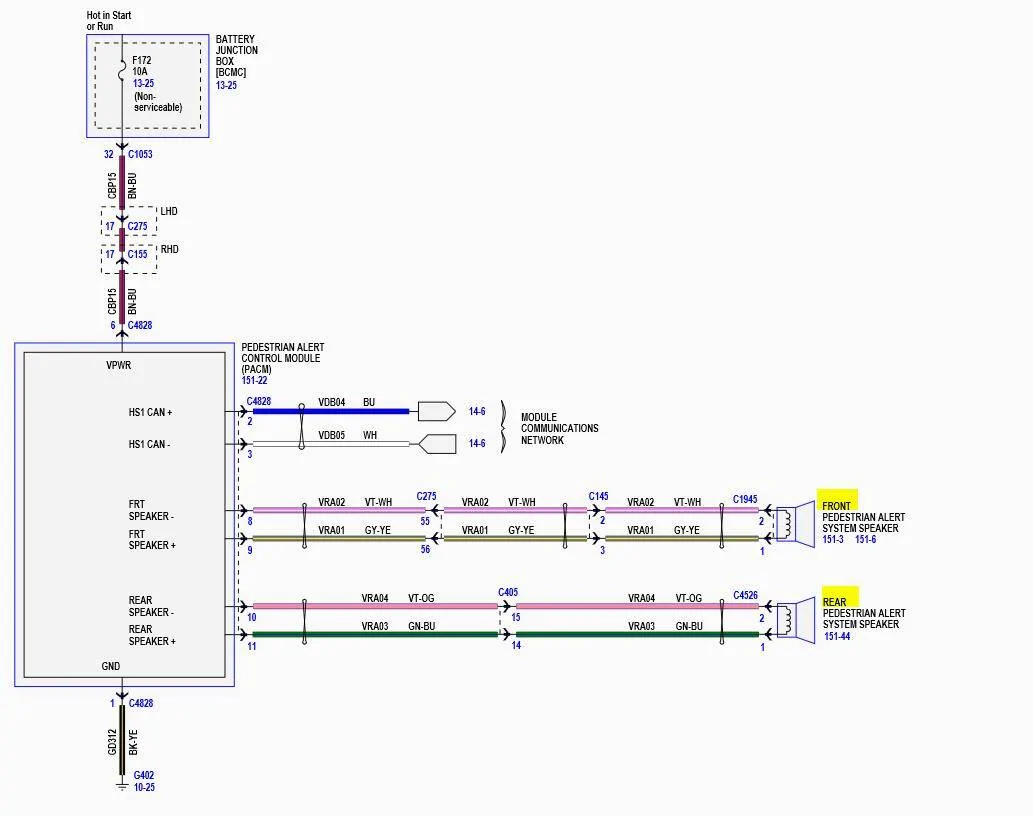The image size is (1033, 816).
Task: Click the F172 10A fuse symbol
Action: click(122, 71)
